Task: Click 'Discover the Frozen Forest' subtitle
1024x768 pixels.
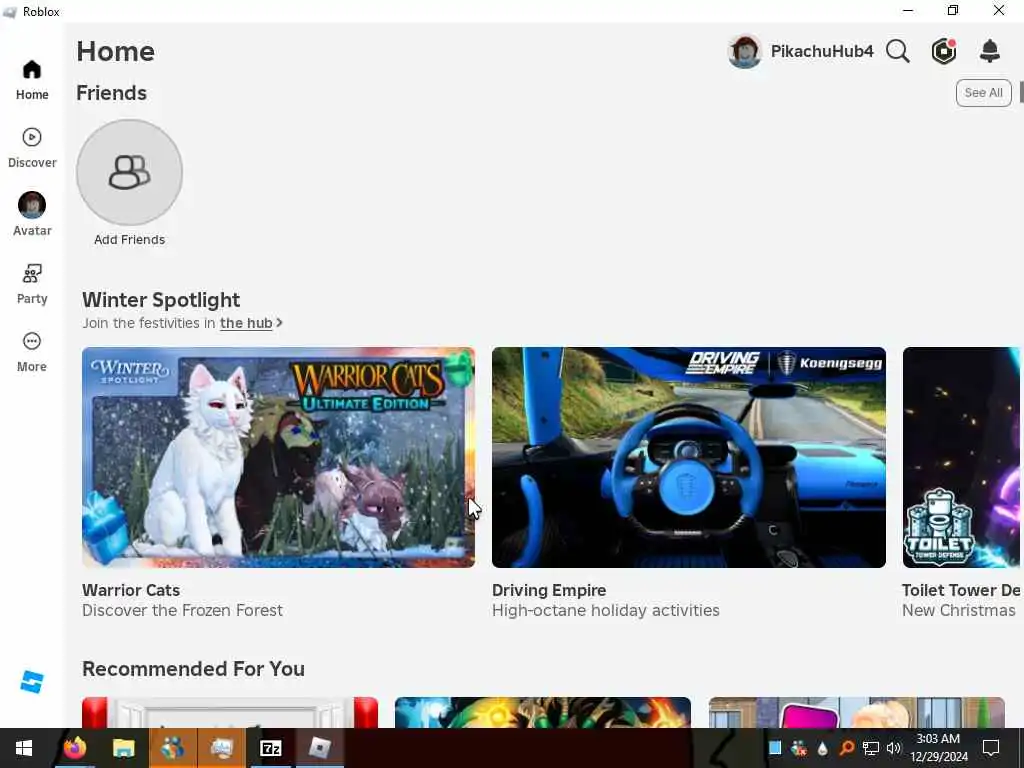Action: 182,611
